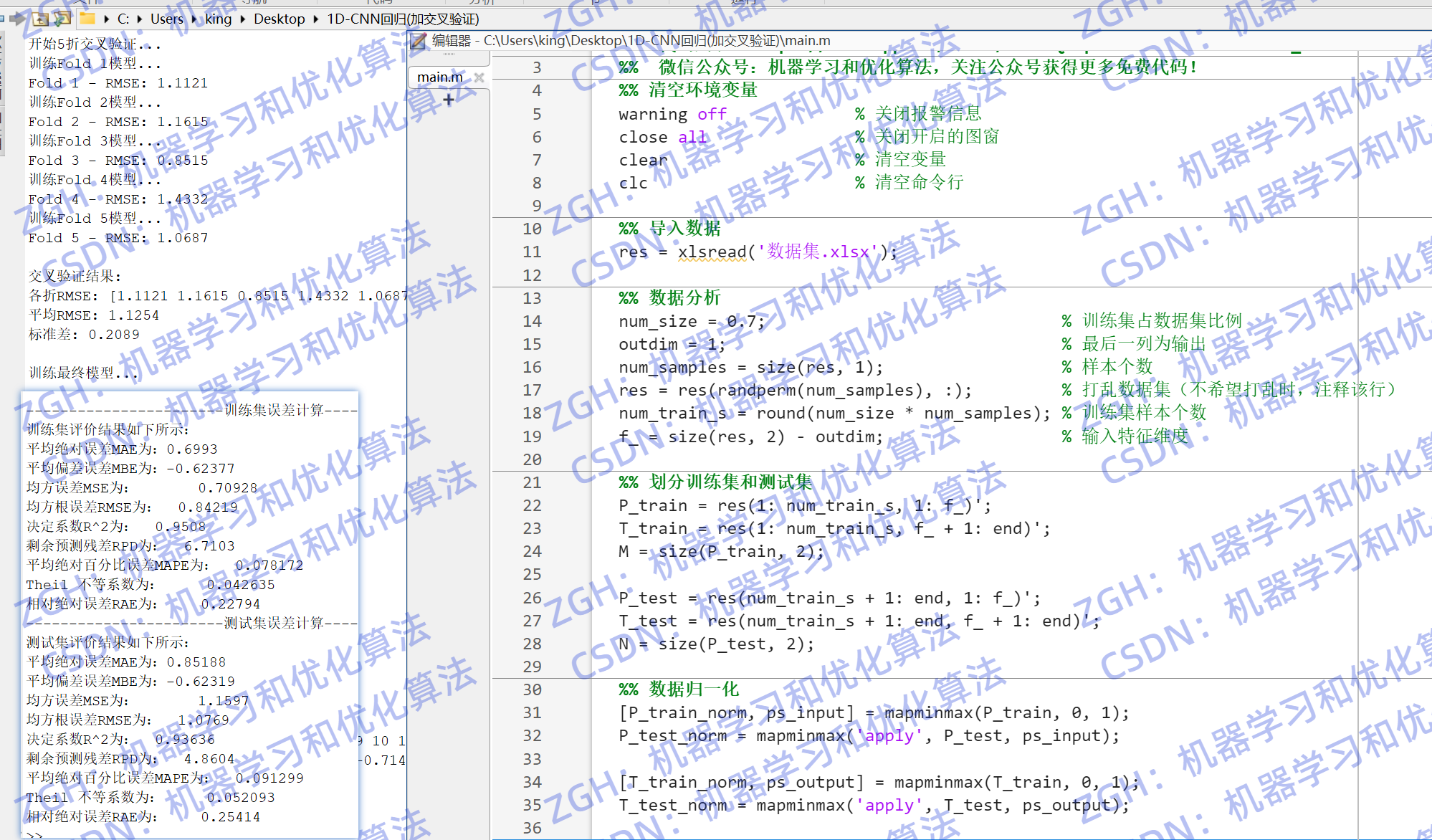Close the main.m editor tab
1432x840 pixels.
tap(479, 77)
